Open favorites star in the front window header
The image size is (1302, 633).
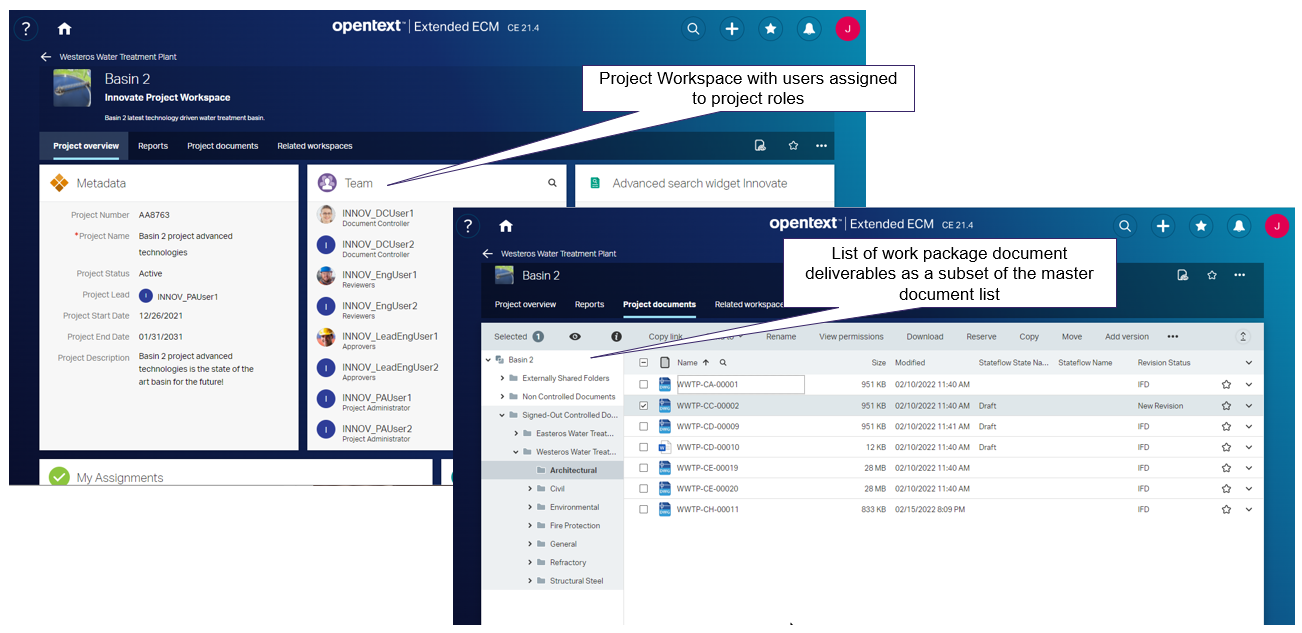tap(1201, 226)
